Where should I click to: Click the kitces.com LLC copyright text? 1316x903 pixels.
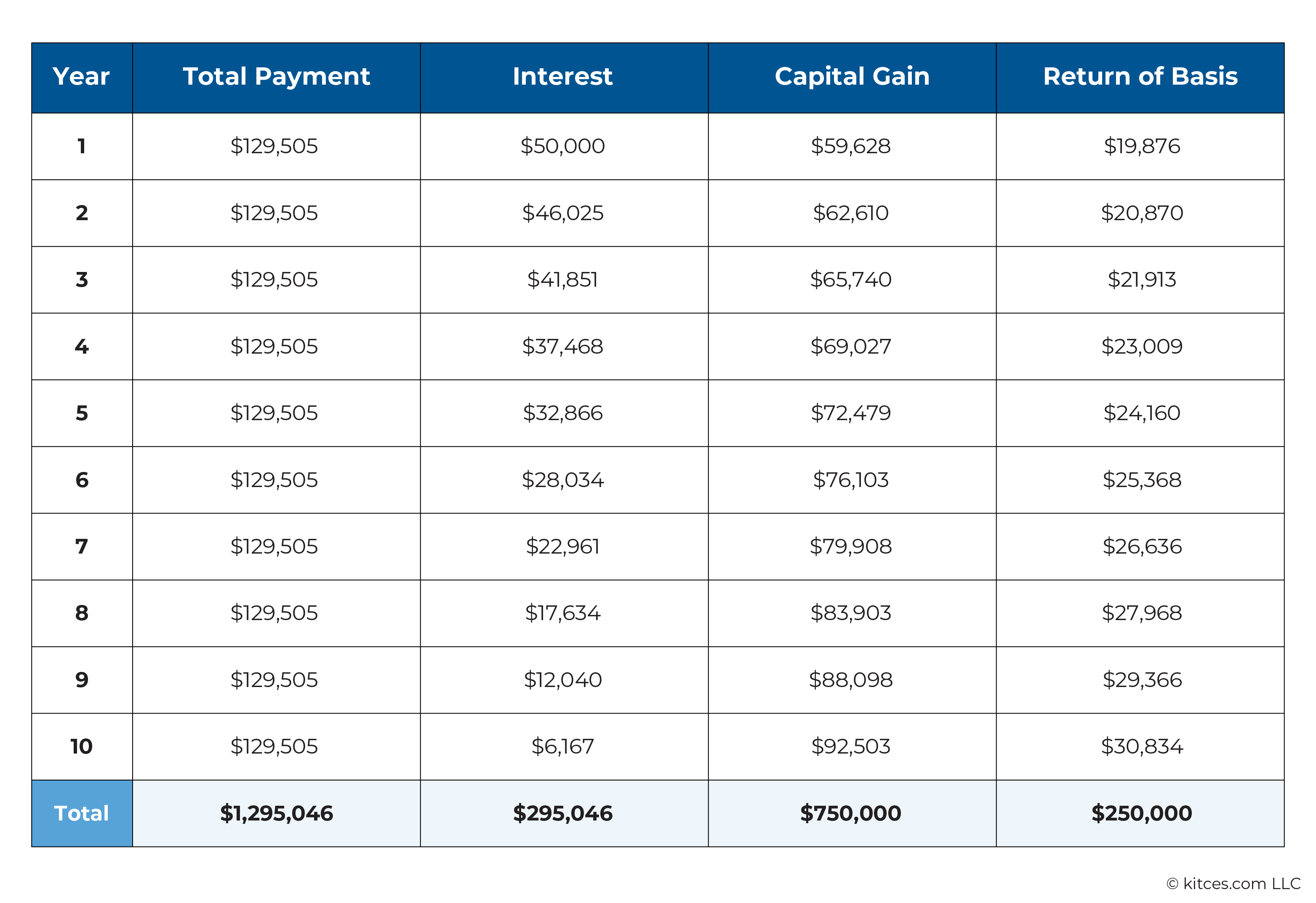pyautogui.click(x=1233, y=884)
